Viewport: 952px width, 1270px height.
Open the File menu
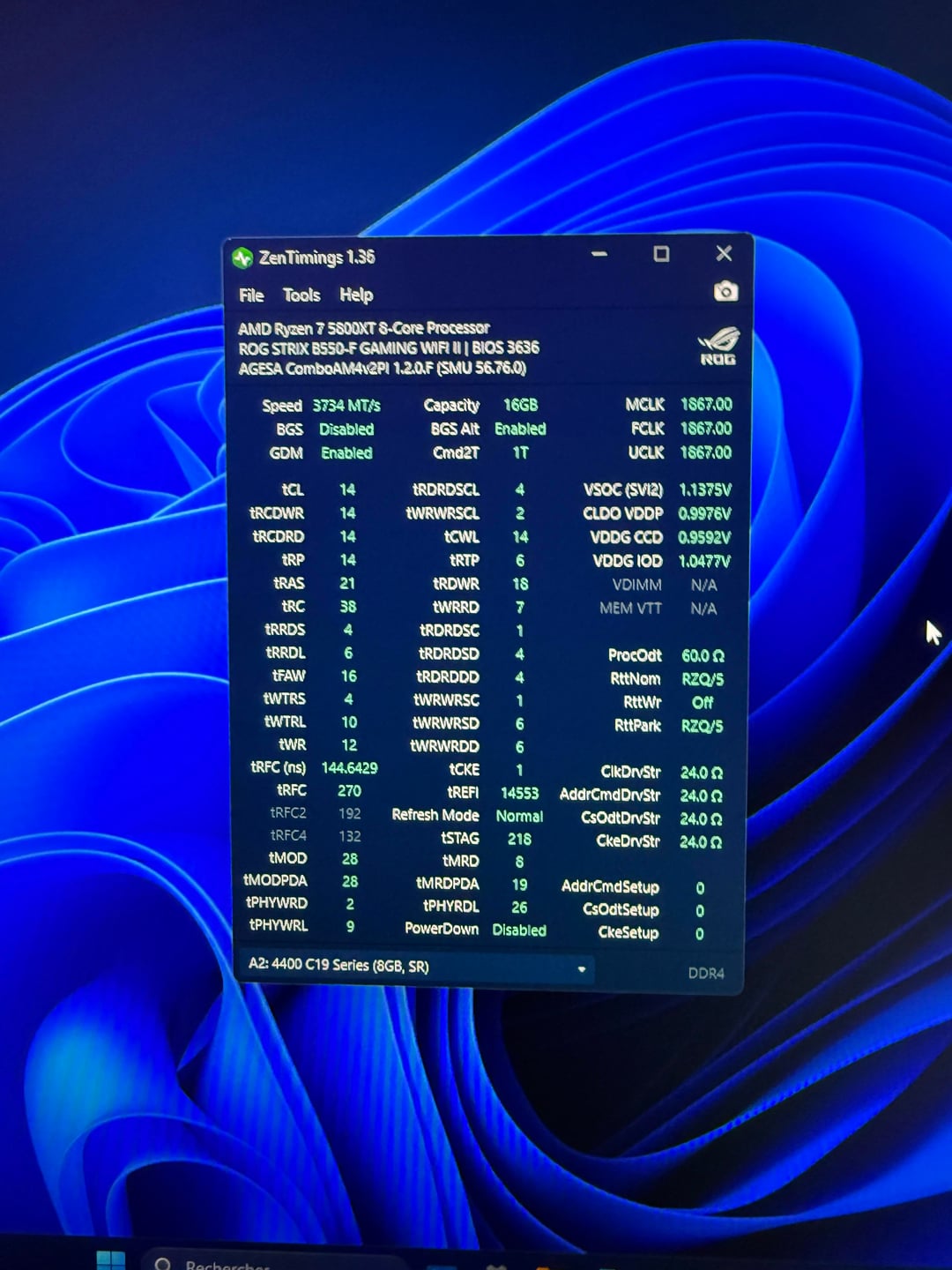click(x=251, y=295)
